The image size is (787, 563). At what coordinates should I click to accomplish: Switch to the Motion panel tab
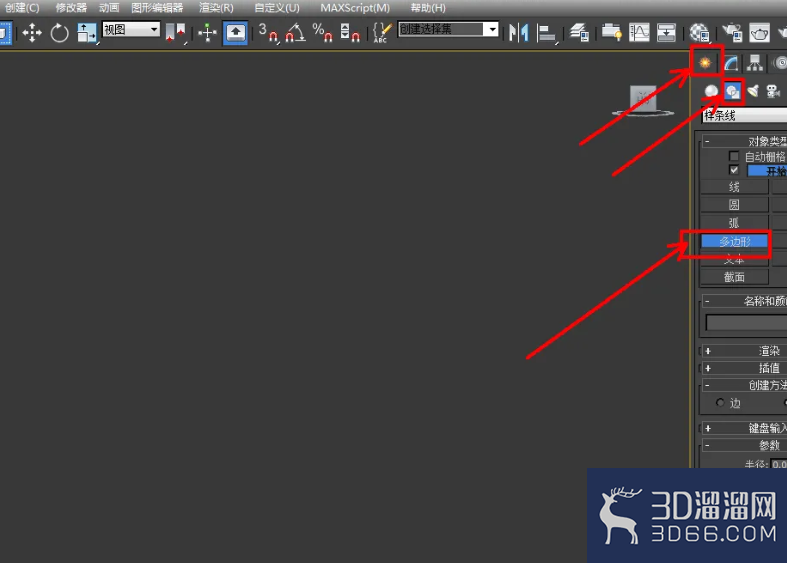(x=779, y=63)
